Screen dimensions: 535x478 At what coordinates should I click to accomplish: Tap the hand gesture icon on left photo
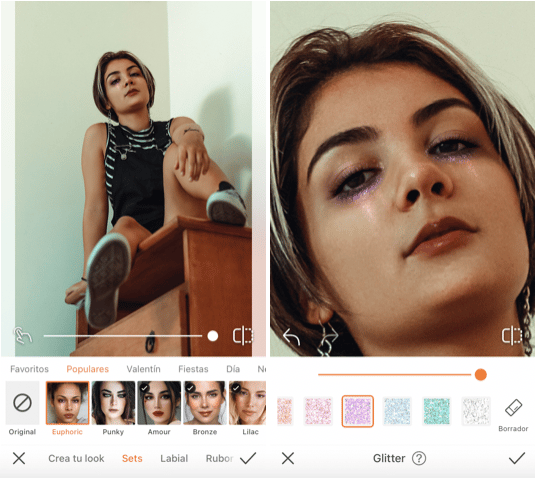[x=23, y=335]
